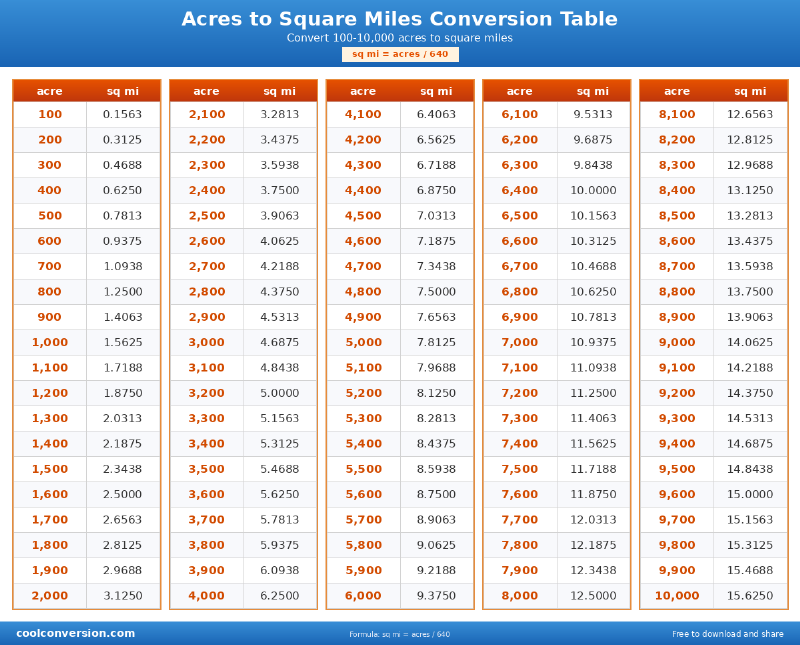Select the 4,000 acre cell
This screenshot has width=800, height=645.
207,596
